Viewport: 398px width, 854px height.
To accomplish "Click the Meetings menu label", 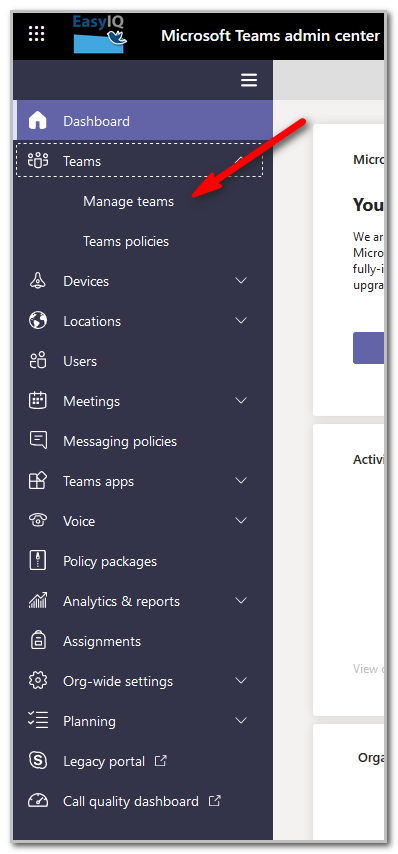I will pos(91,401).
